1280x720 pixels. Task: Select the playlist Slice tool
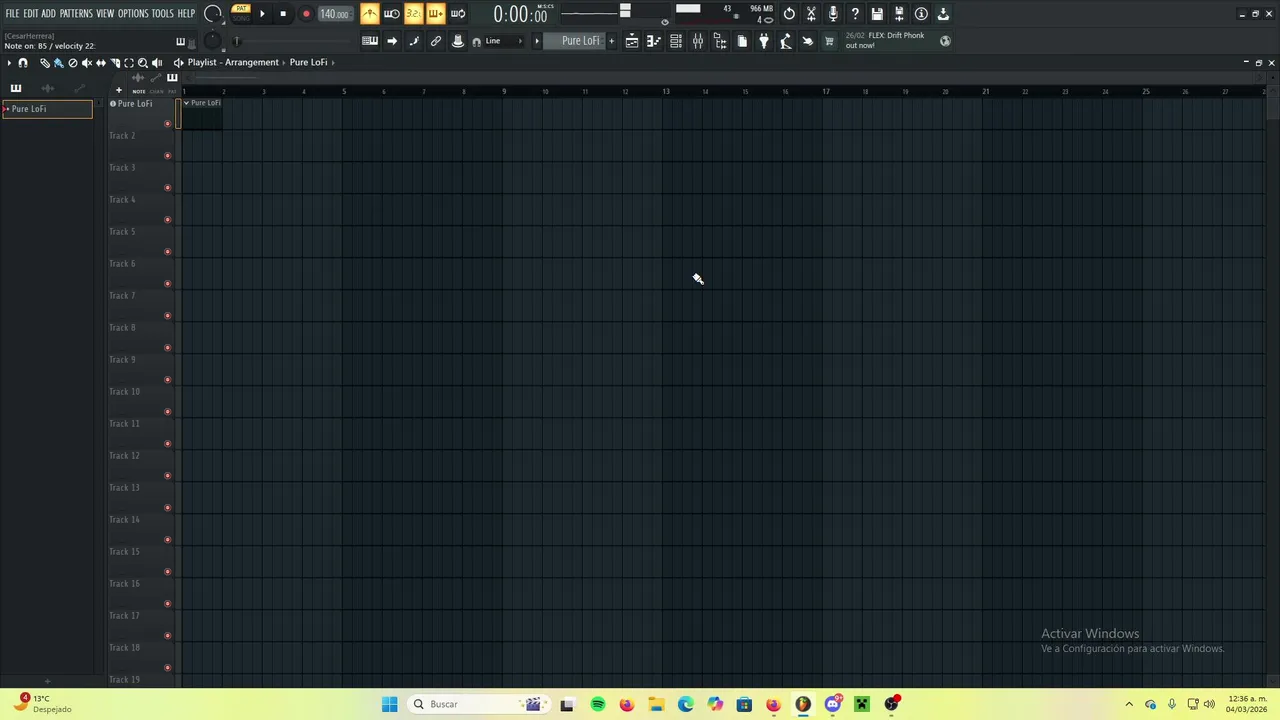pyautogui.click(x=115, y=63)
